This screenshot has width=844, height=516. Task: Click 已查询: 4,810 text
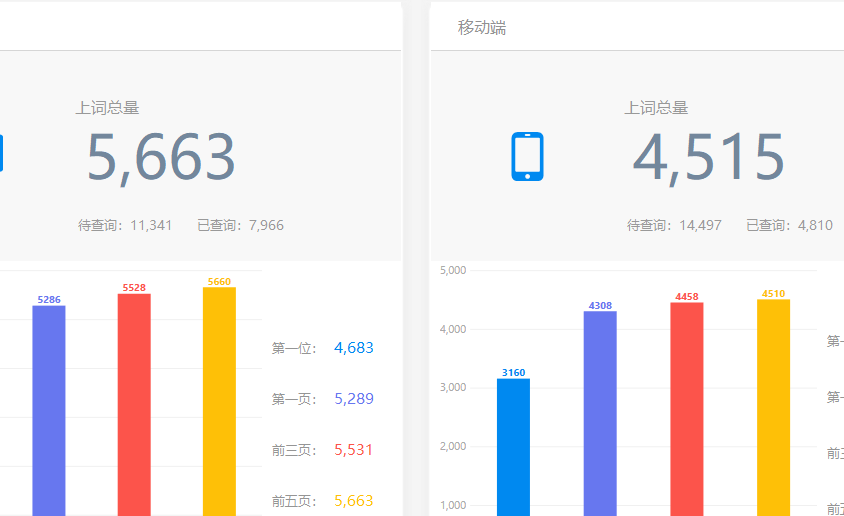[x=790, y=225]
